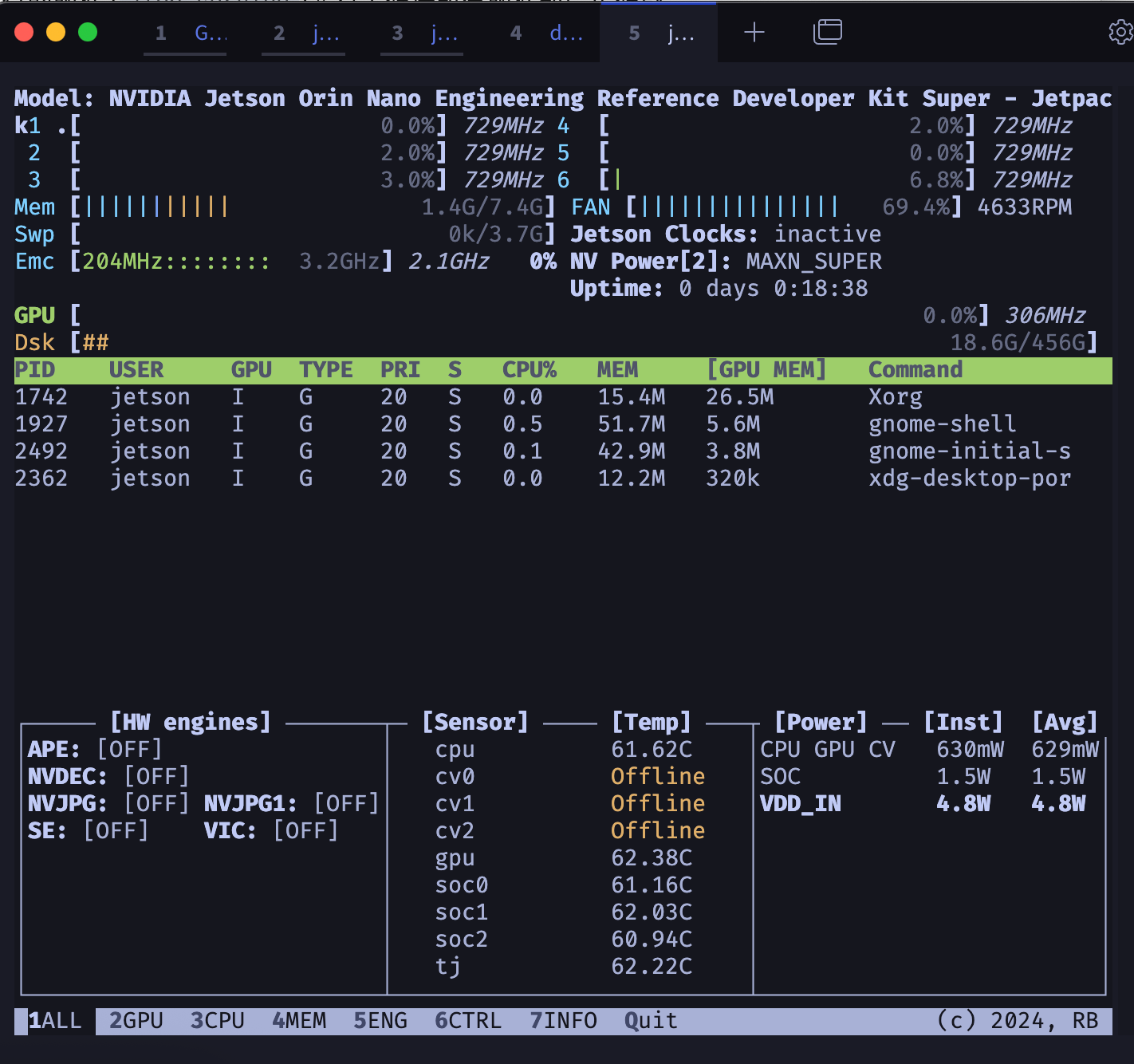Select the 1ALL page in jtop footer
1134x1064 pixels.
pos(55,1021)
